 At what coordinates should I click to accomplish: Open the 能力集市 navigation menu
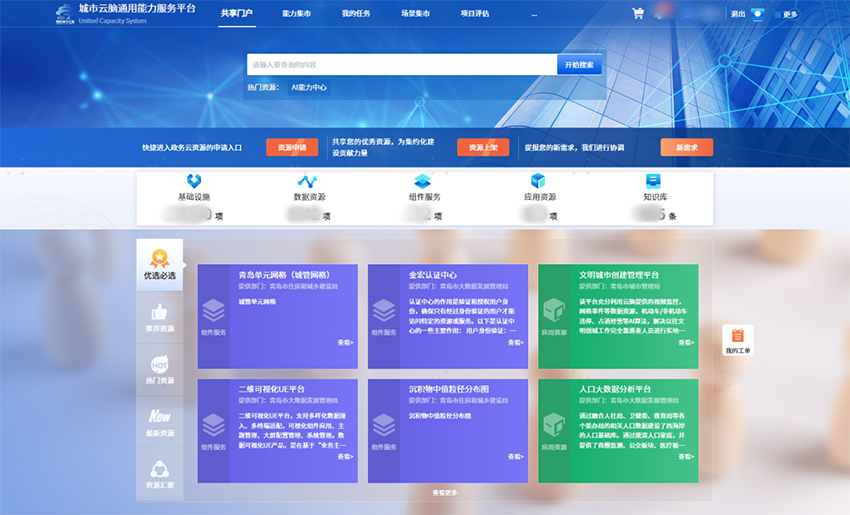pyautogui.click(x=297, y=14)
